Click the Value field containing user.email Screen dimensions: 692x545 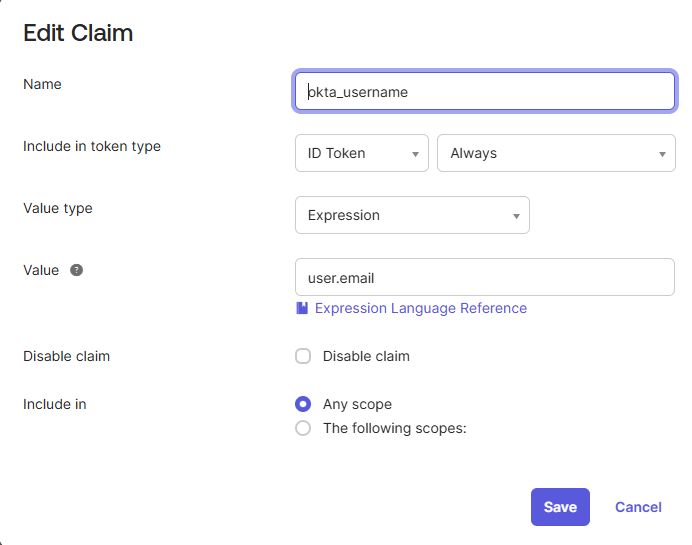(x=485, y=277)
